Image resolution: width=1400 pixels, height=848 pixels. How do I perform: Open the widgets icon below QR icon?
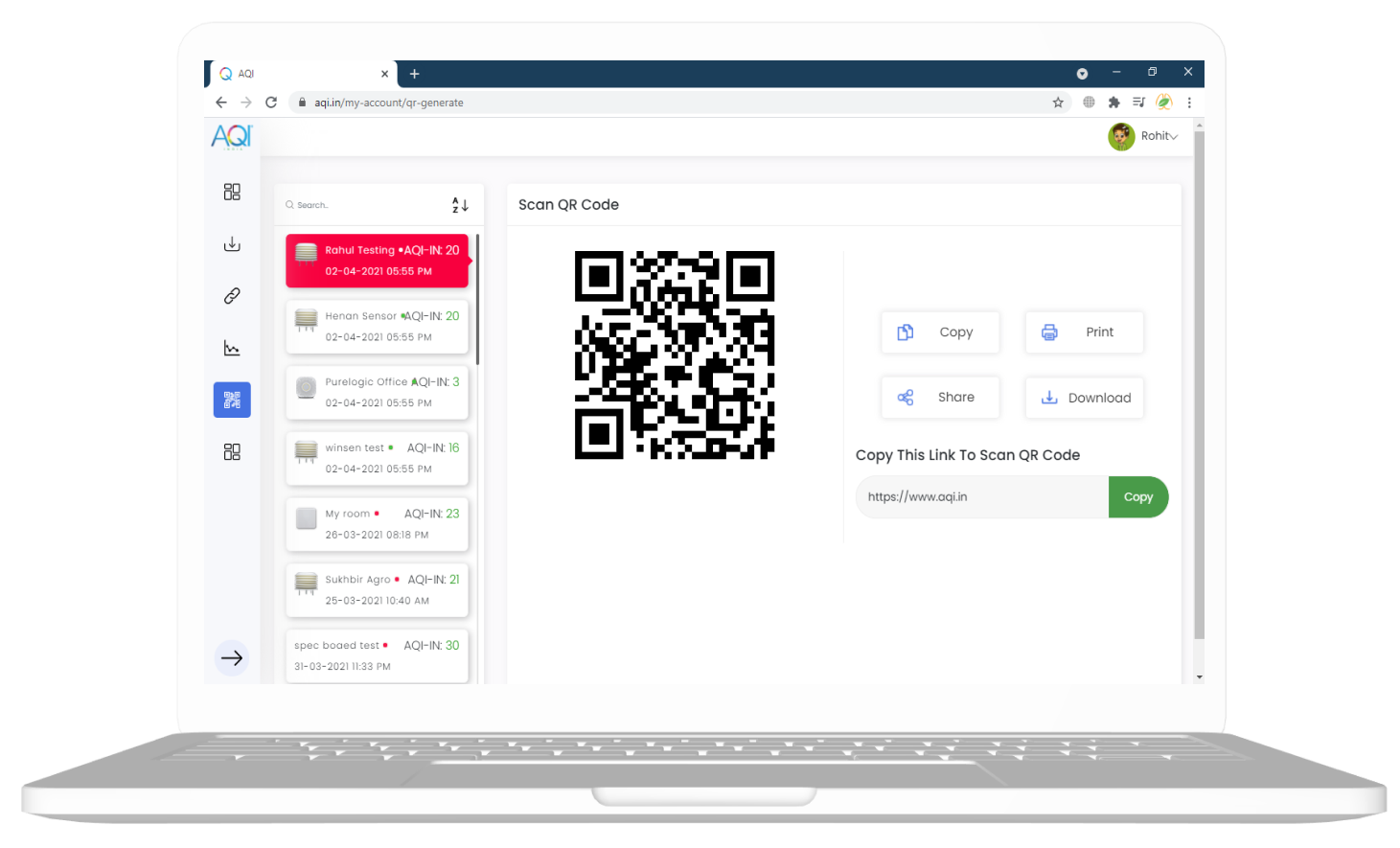pos(232,451)
